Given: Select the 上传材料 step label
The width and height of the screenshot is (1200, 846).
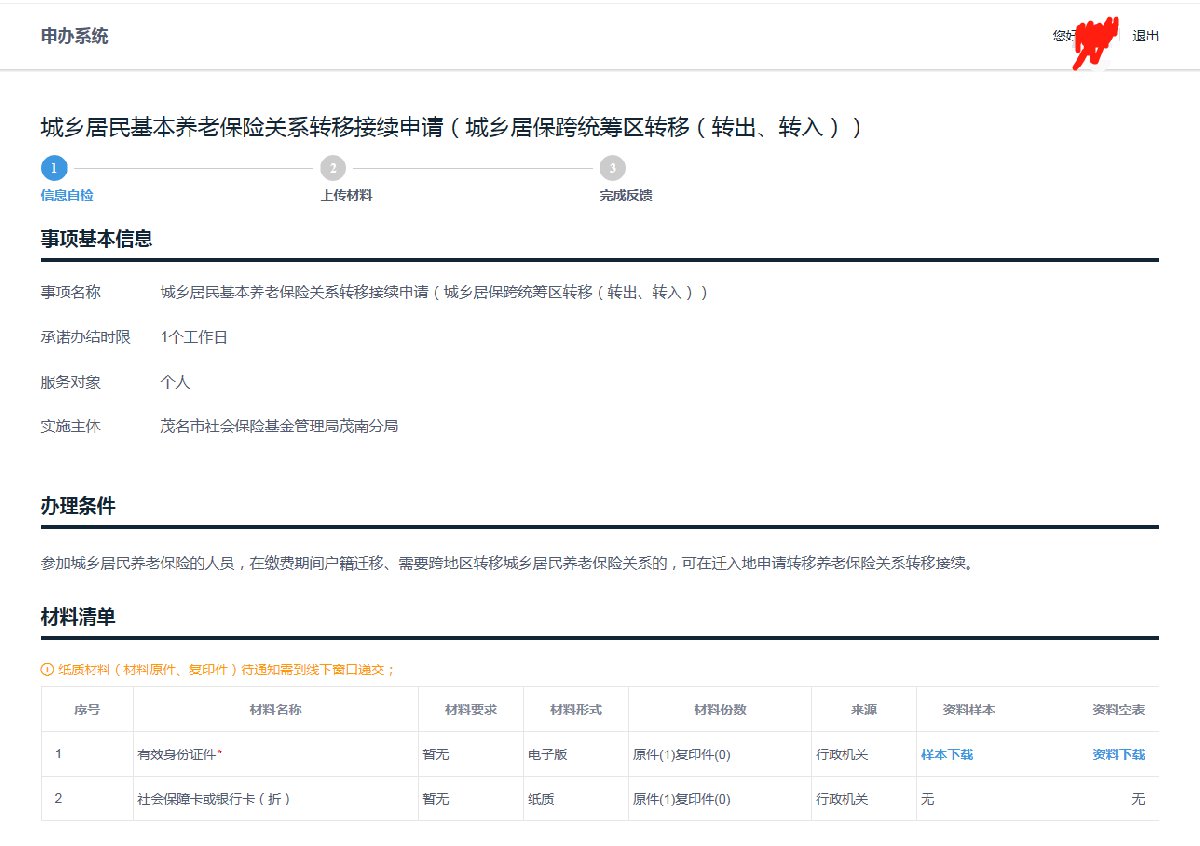Looking at the screenshot, I should pyautogui.click(x=346, y=196).
